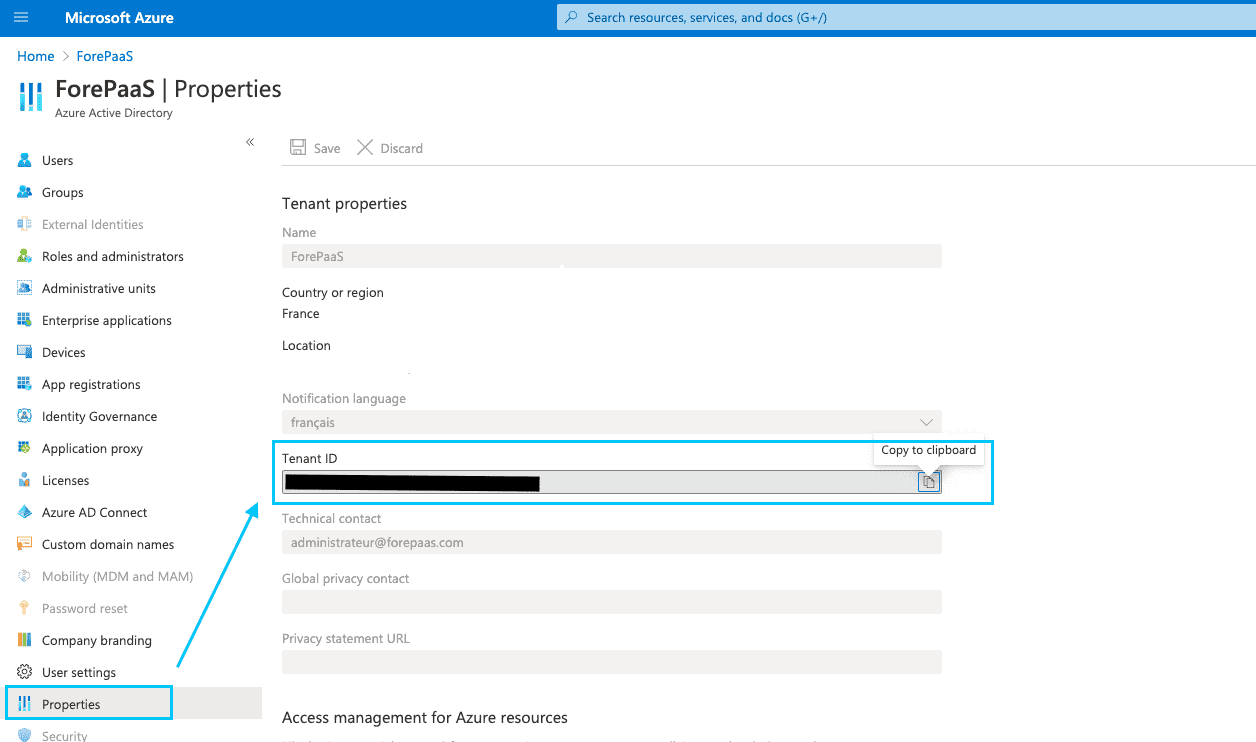Open the hamburger portal menu
The image size is (1256, 742).
(22, 18)
